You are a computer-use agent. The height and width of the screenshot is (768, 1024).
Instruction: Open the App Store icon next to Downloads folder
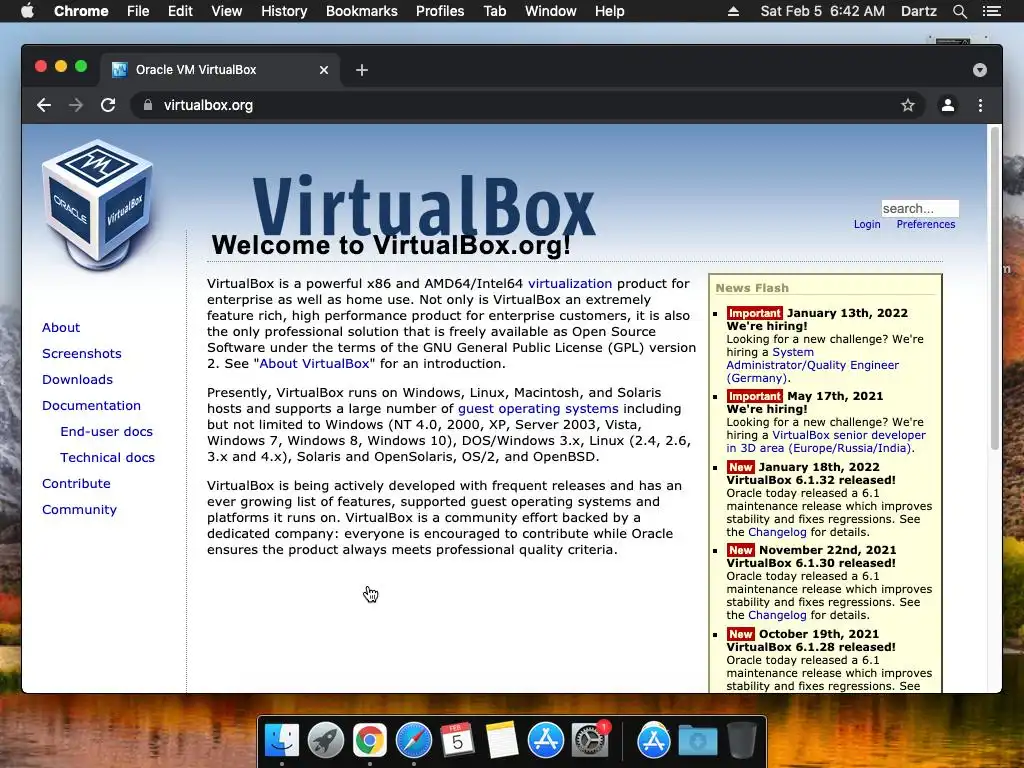(x=654, y=741)
